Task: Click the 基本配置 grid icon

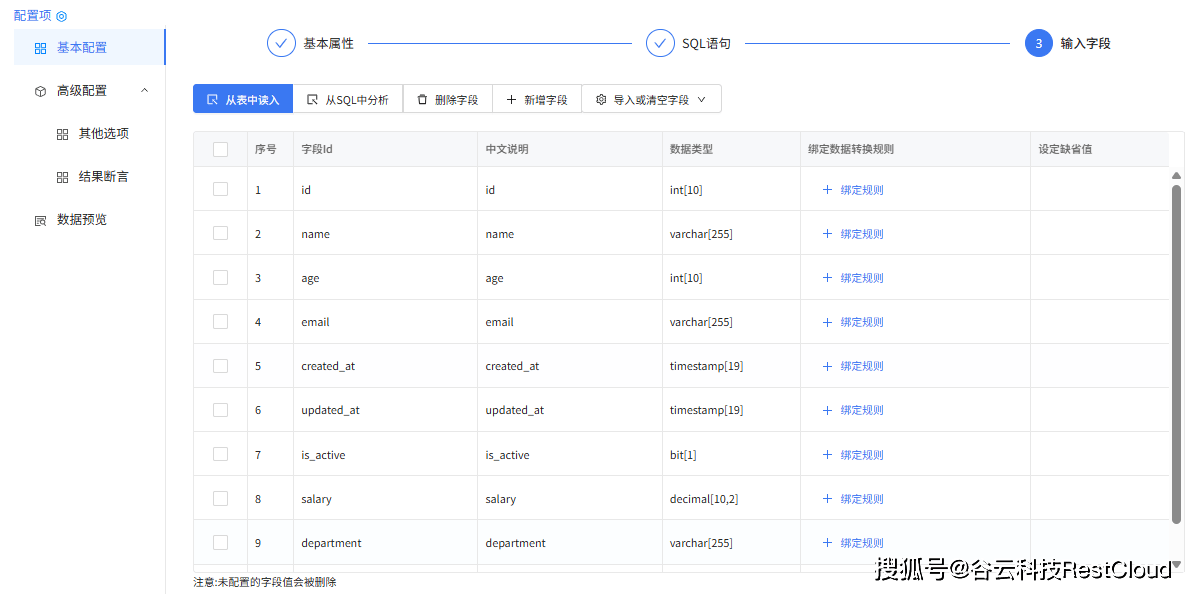Action: pyautogui.click(x=40, y=48)
